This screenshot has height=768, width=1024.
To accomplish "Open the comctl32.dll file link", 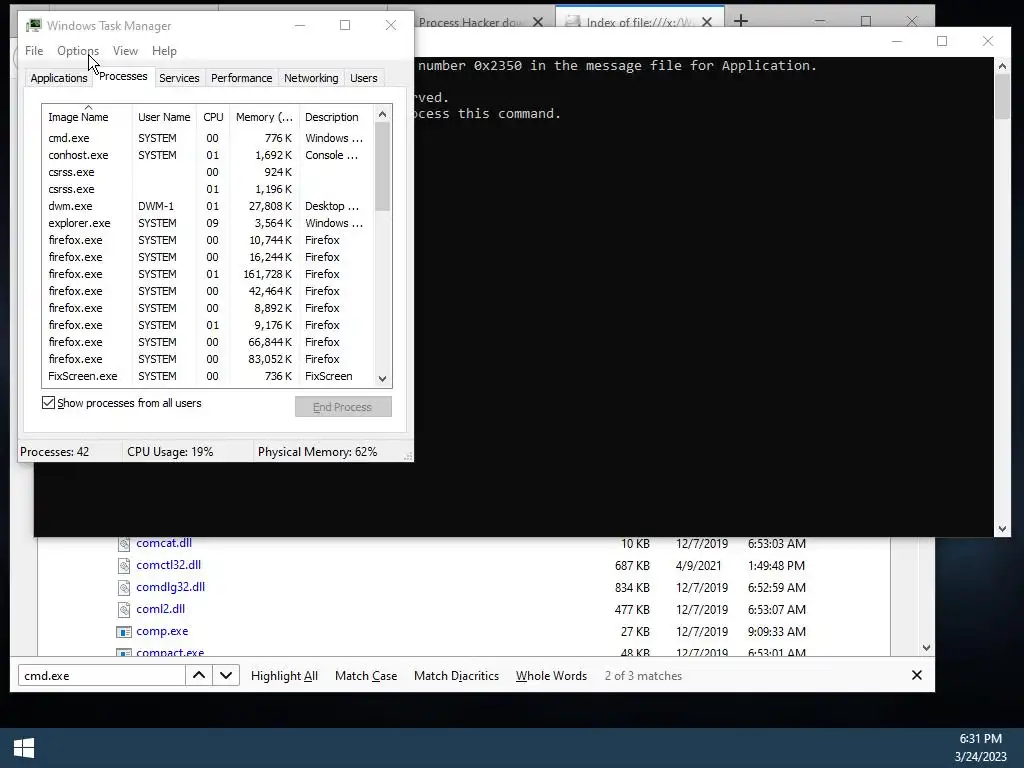I will (168, 565).
